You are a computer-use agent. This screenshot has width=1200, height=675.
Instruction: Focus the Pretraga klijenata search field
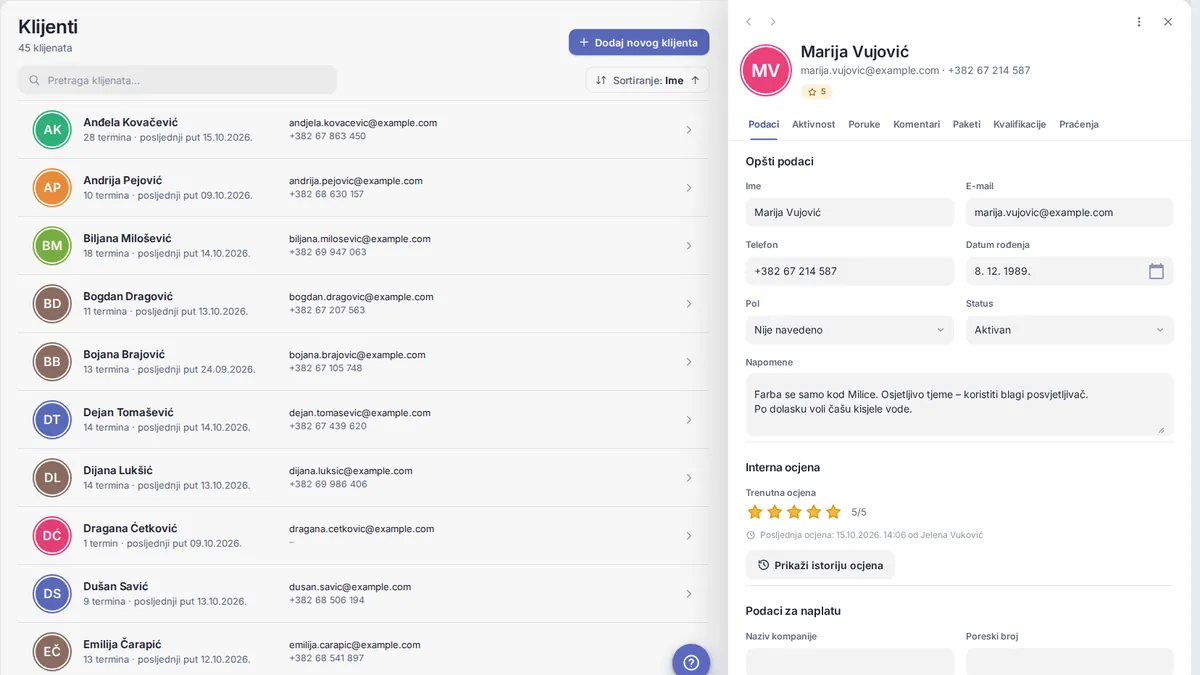(177, 80)
